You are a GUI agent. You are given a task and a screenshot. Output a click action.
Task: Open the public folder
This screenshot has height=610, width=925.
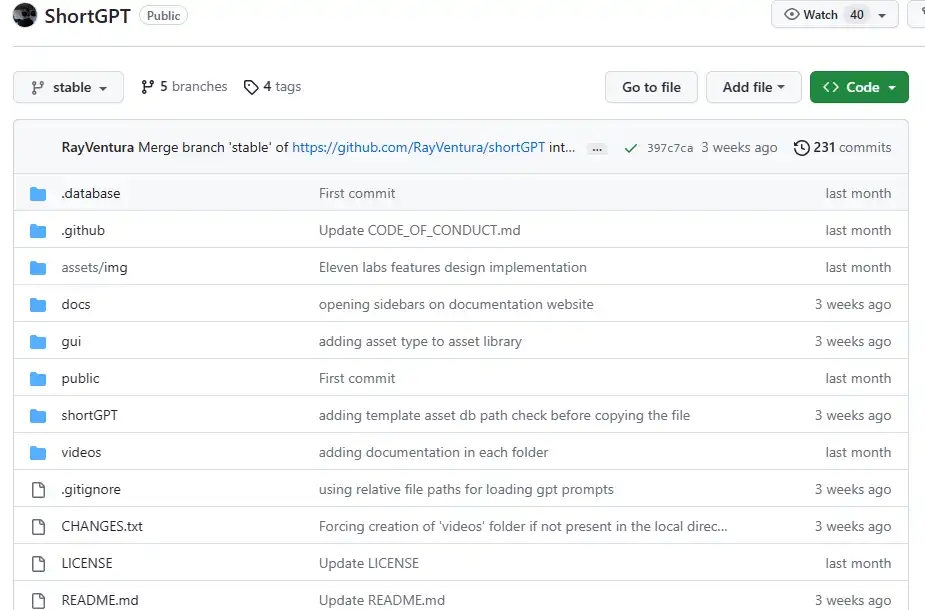[80, 379]
